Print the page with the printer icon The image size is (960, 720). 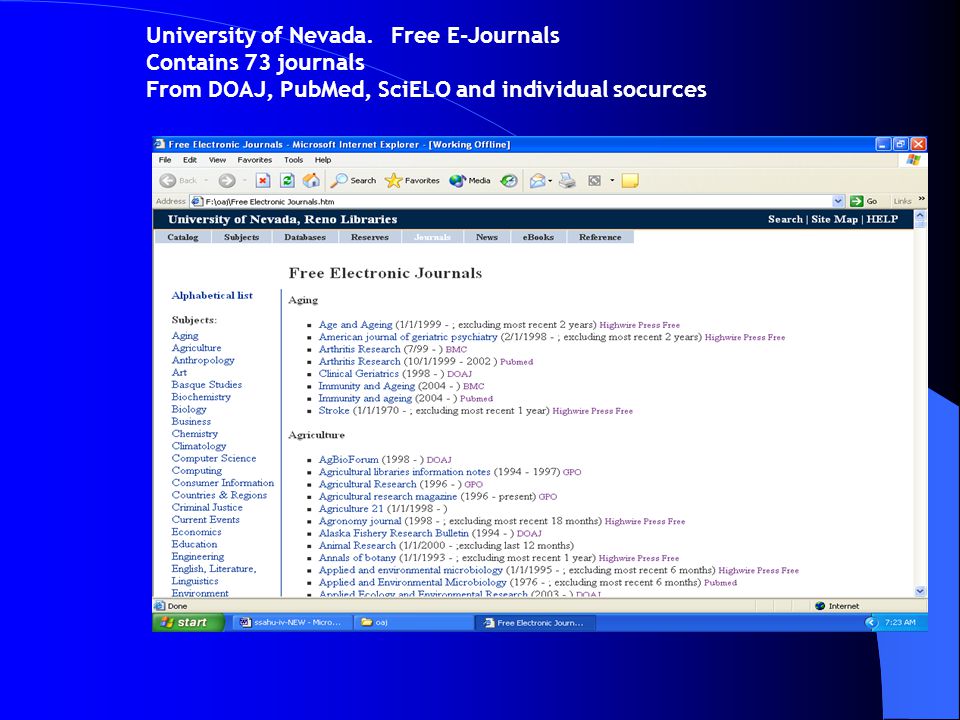(x=568, y=181)
